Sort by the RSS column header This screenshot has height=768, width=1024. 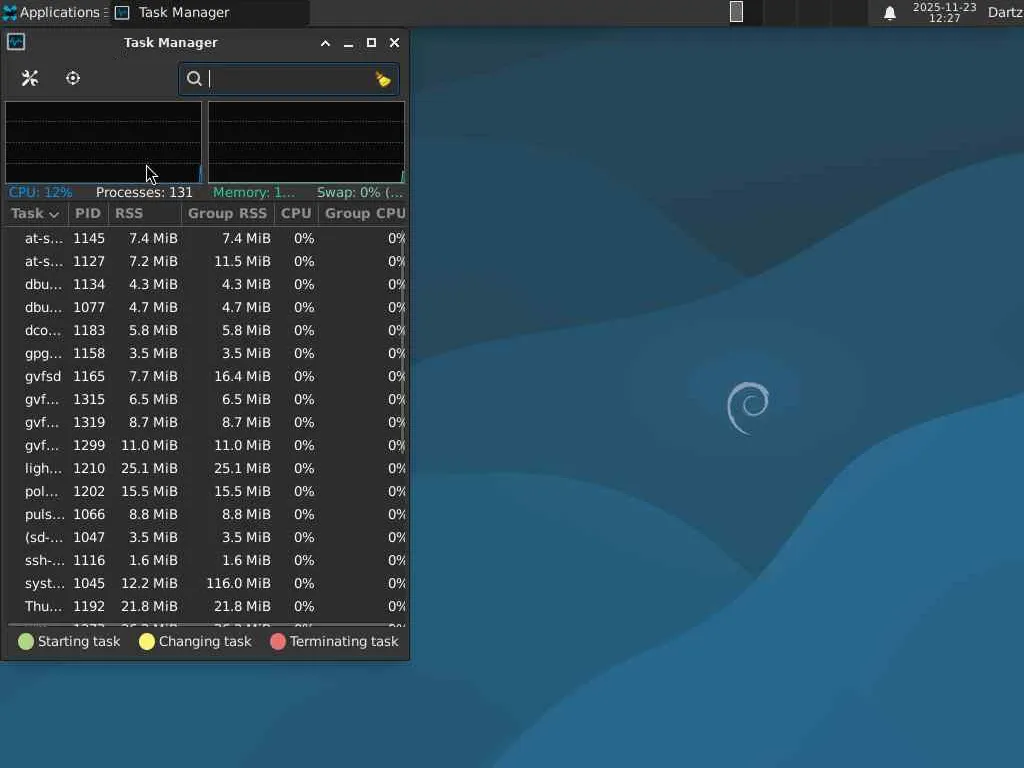click(x=145, y=214)
